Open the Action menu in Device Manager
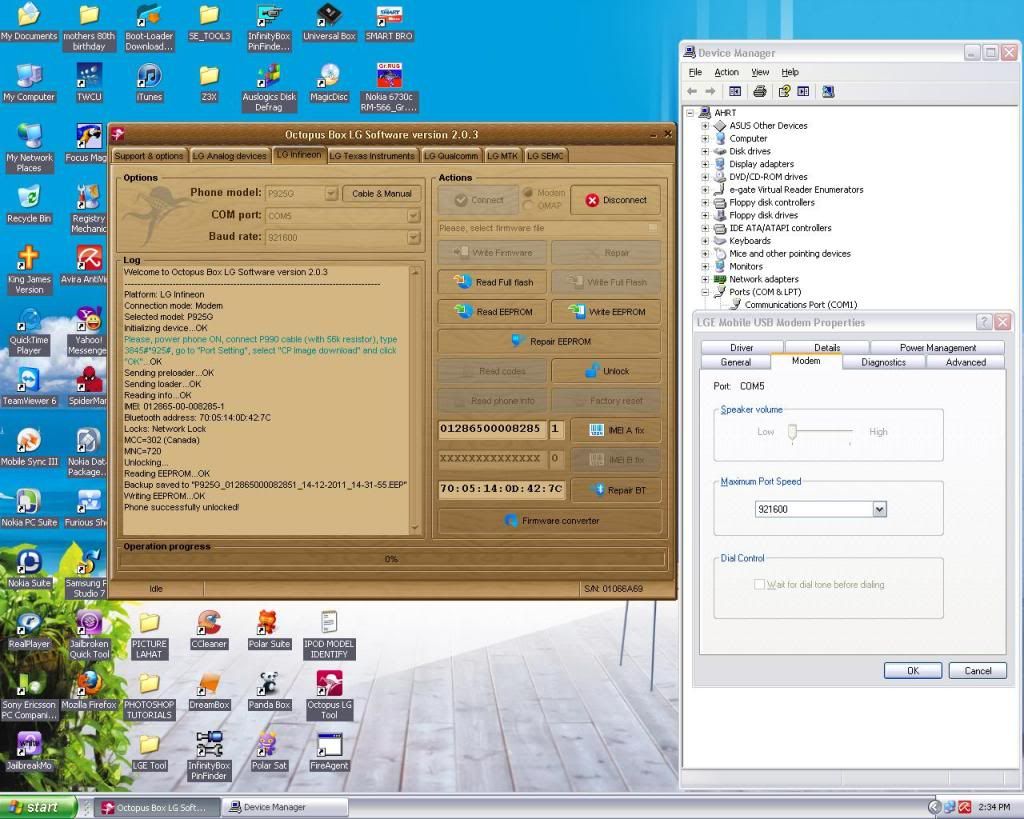 coord(726,72)
